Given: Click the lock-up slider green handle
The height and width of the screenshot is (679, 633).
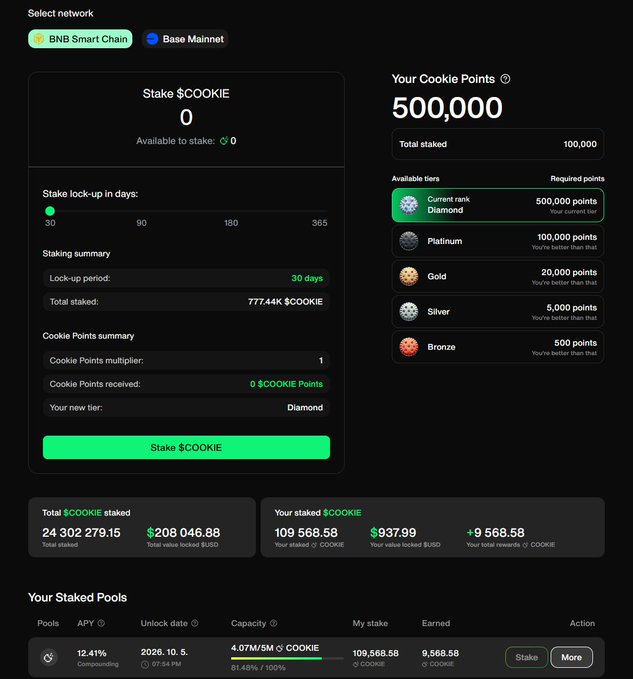Looking at the screenshot, I should click(x=50, y=211).
